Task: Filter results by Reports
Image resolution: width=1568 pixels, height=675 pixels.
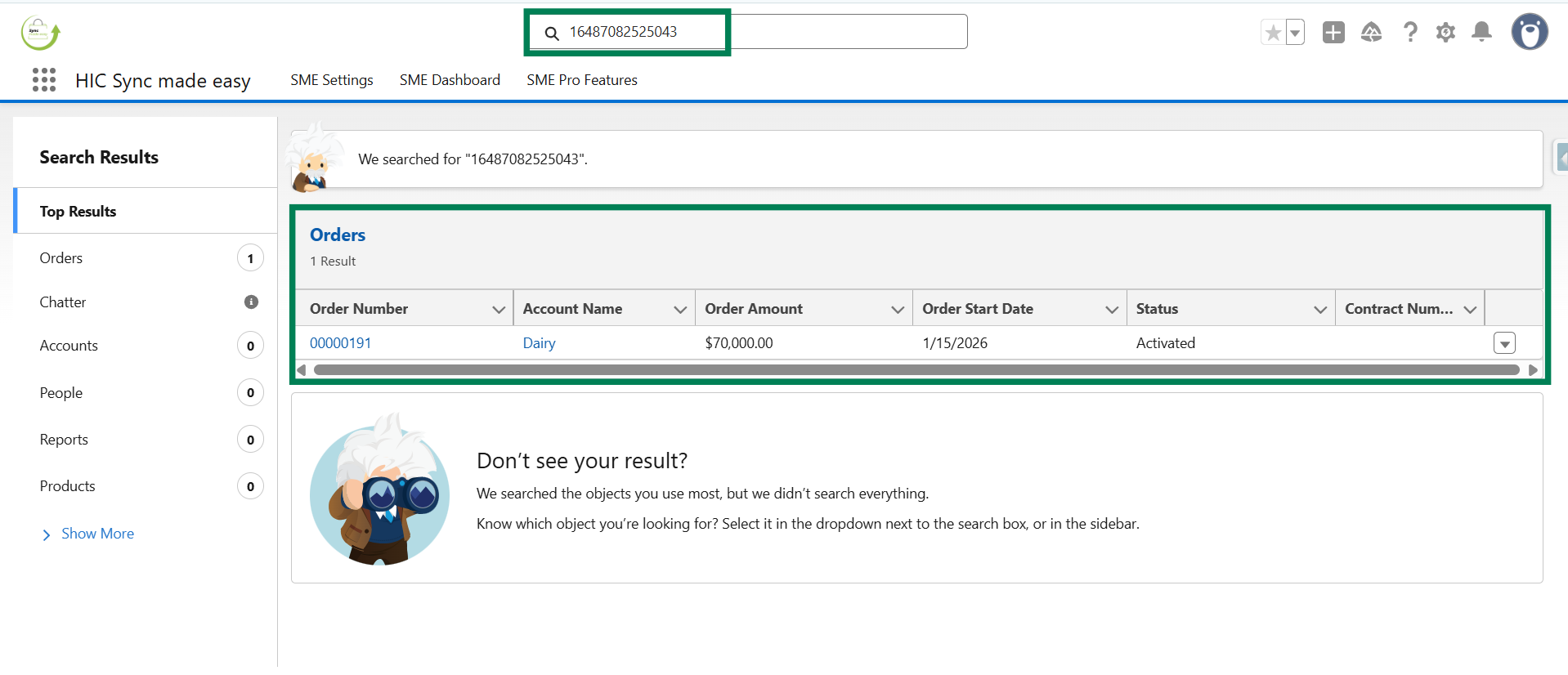Action: 146,440
